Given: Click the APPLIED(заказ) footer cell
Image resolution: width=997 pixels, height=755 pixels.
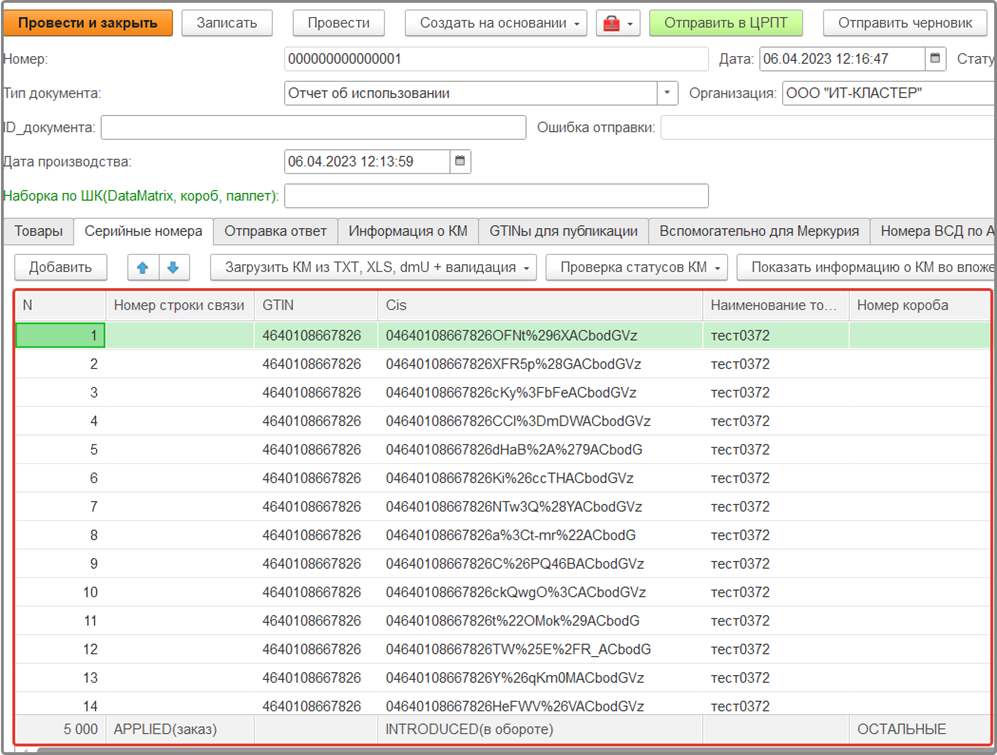Looking at the screenshot, I should (x=180, y=729).
